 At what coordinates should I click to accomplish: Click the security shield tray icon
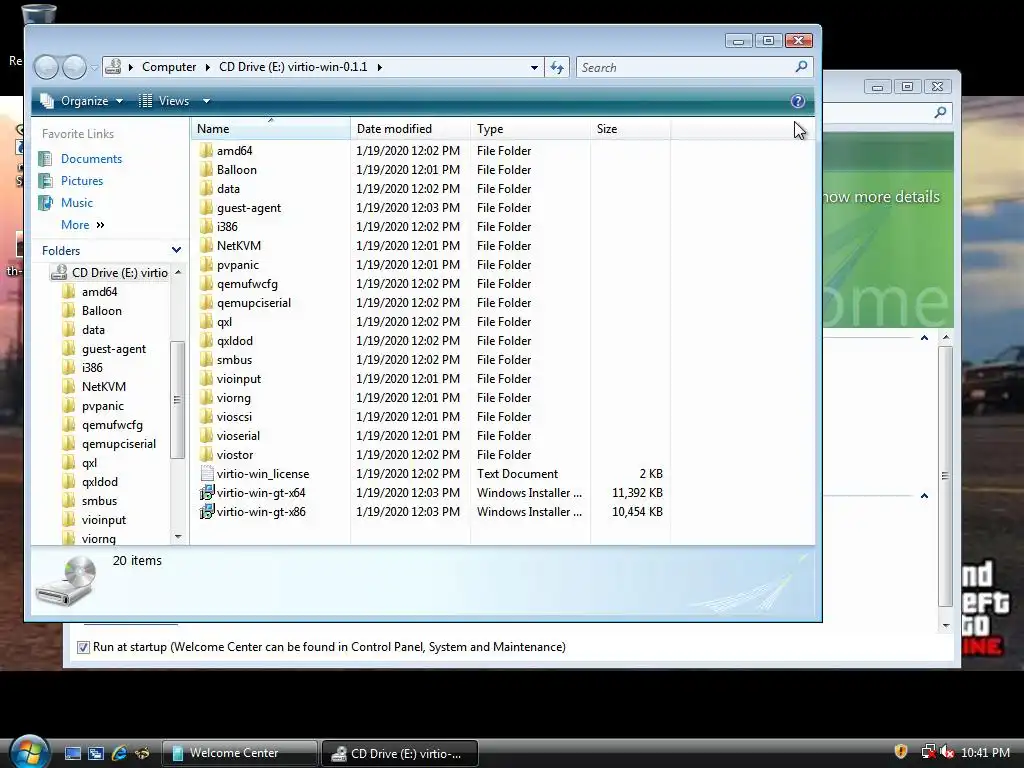click(x=901, y=752)
